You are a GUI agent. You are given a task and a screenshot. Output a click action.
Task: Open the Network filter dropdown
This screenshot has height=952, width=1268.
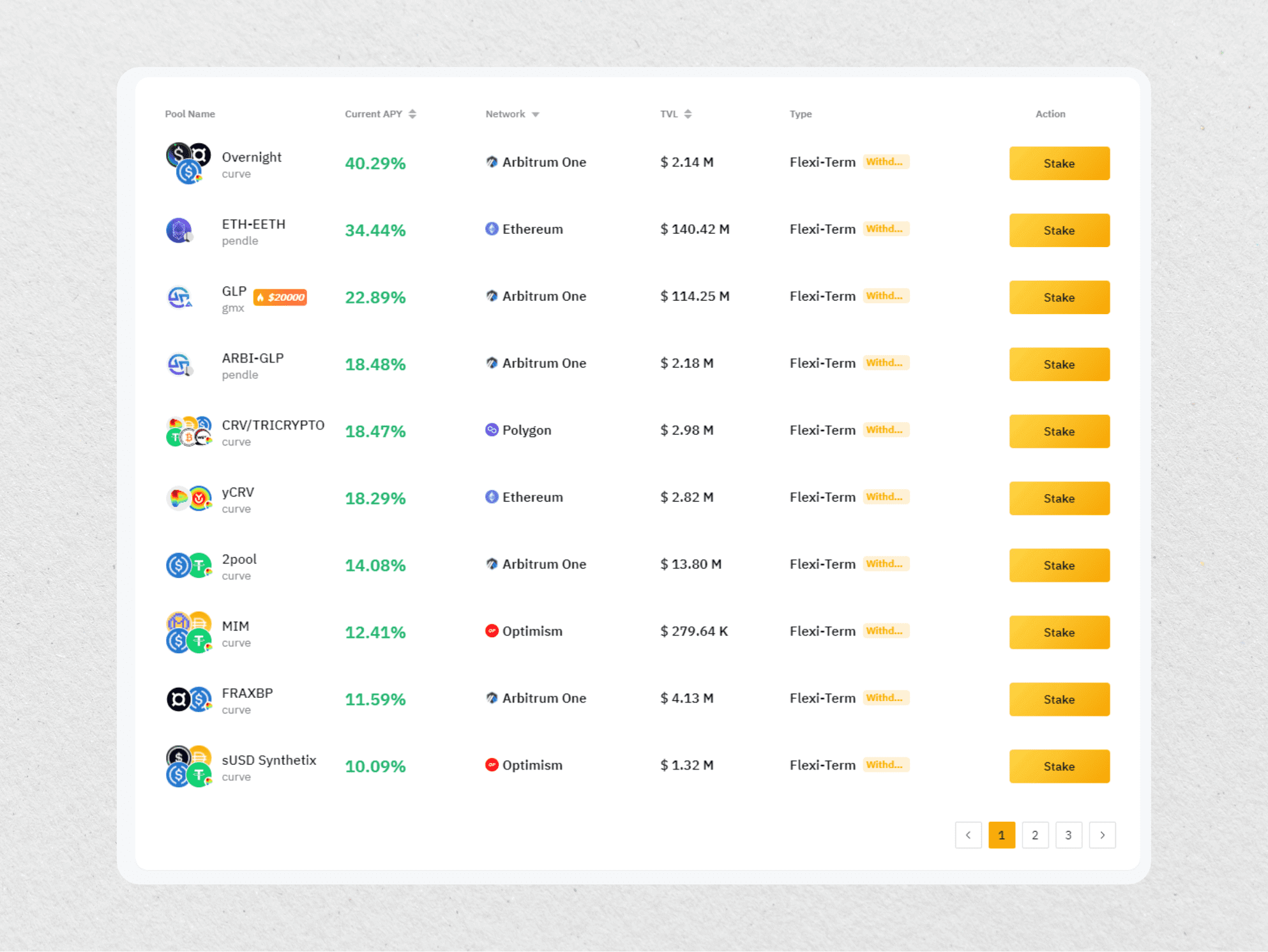pyautogui.click(x=534, y=113)
